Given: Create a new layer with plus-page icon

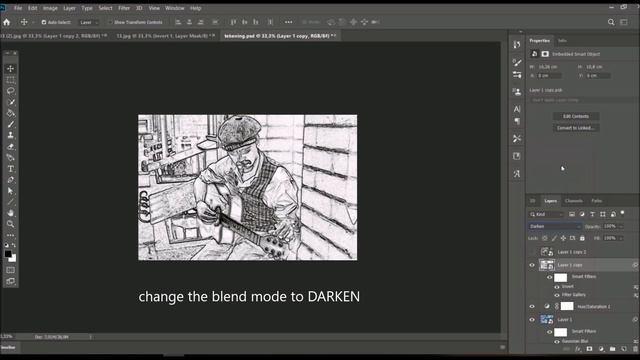Looking at the screenshot, I should [624, 349].
